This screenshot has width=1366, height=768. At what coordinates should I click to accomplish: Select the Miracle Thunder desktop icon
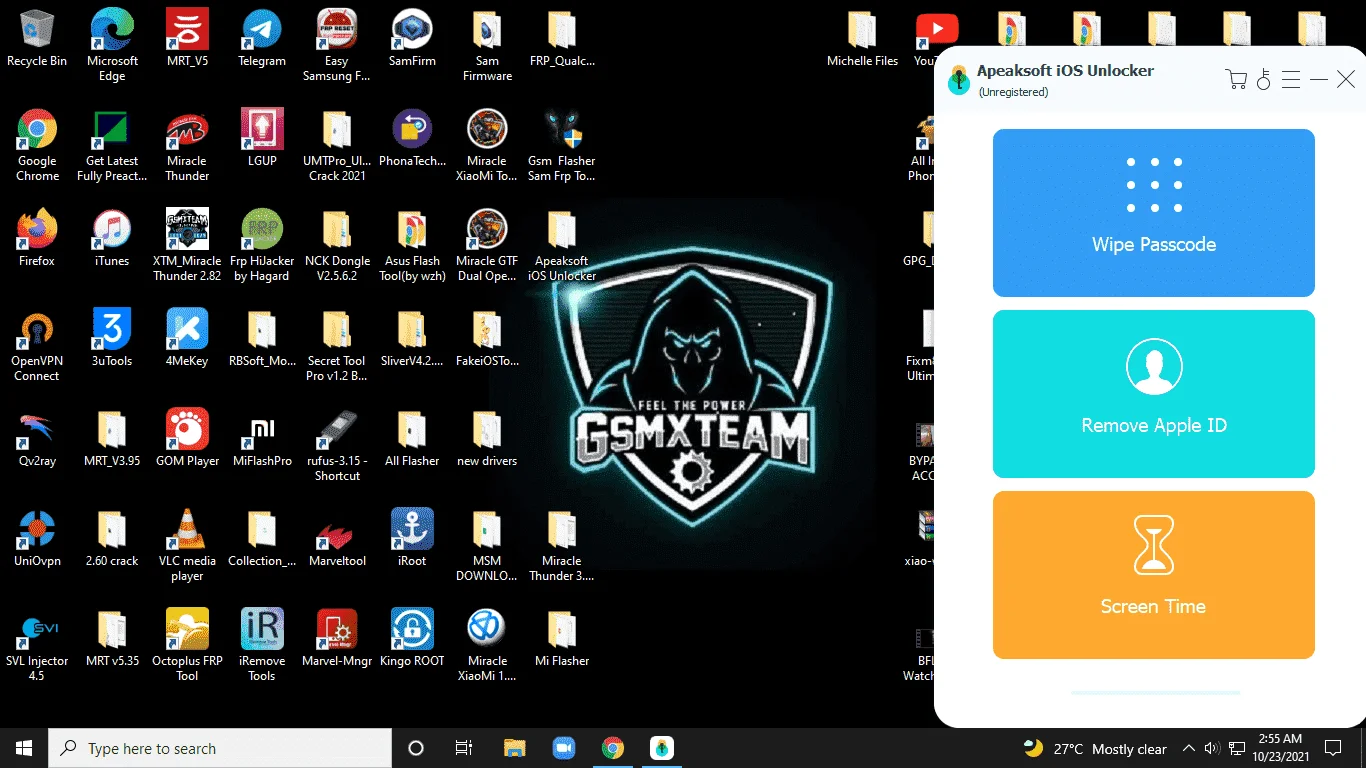[x=187, y=145]
